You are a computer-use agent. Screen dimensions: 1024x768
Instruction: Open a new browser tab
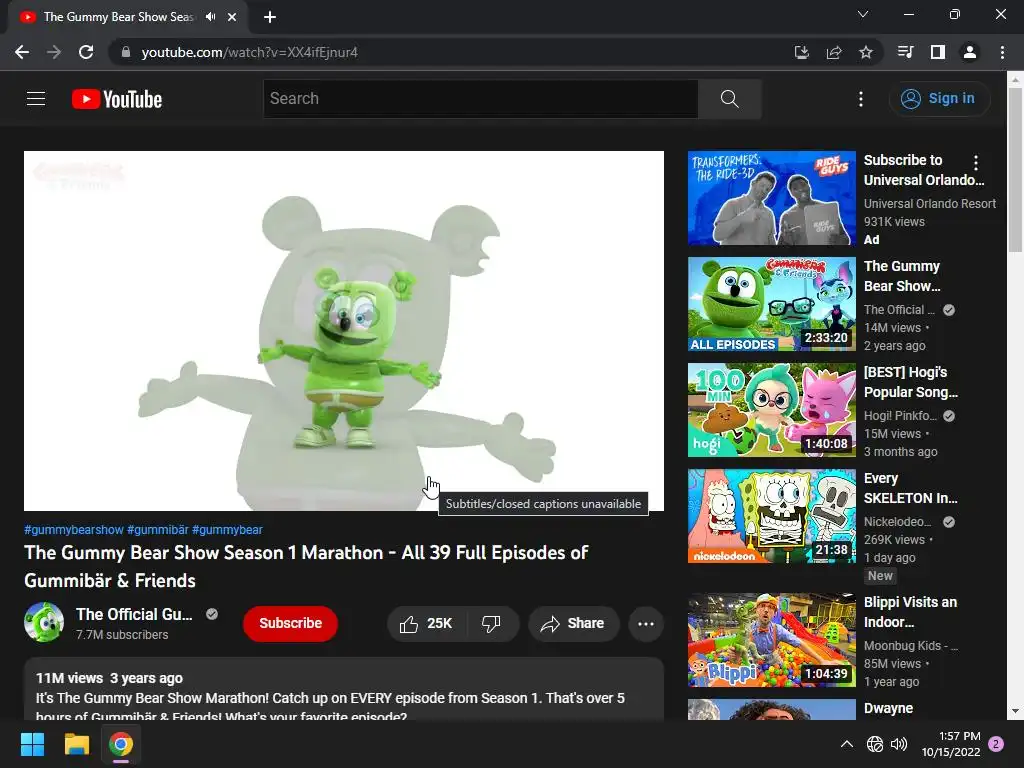pyautogui.click(x=270, y=17)
